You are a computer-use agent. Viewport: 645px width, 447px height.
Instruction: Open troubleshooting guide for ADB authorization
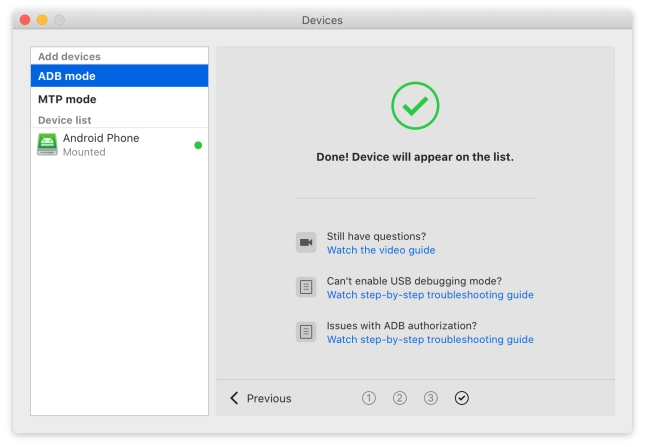[430, 340]
